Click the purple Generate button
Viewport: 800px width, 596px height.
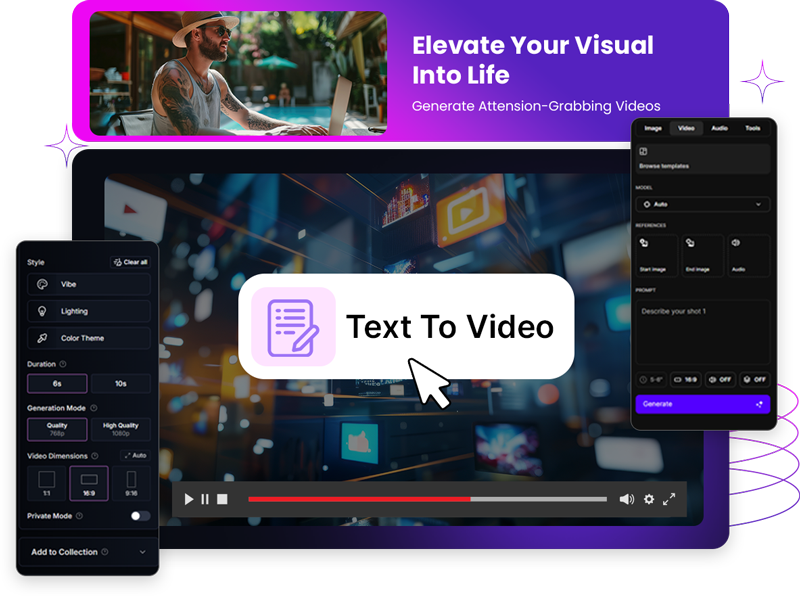pos(703,404)
